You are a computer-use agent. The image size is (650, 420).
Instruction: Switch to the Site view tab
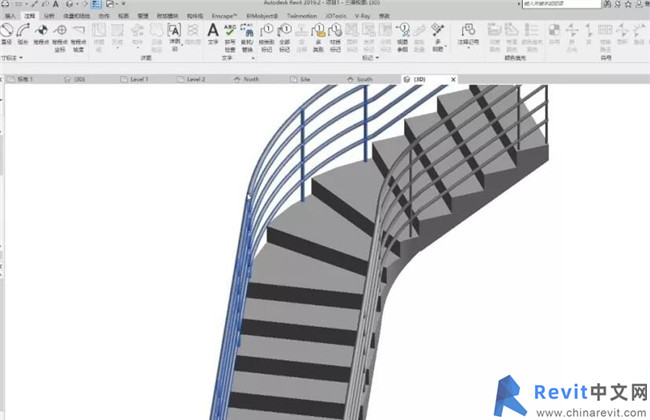point(301,79)
